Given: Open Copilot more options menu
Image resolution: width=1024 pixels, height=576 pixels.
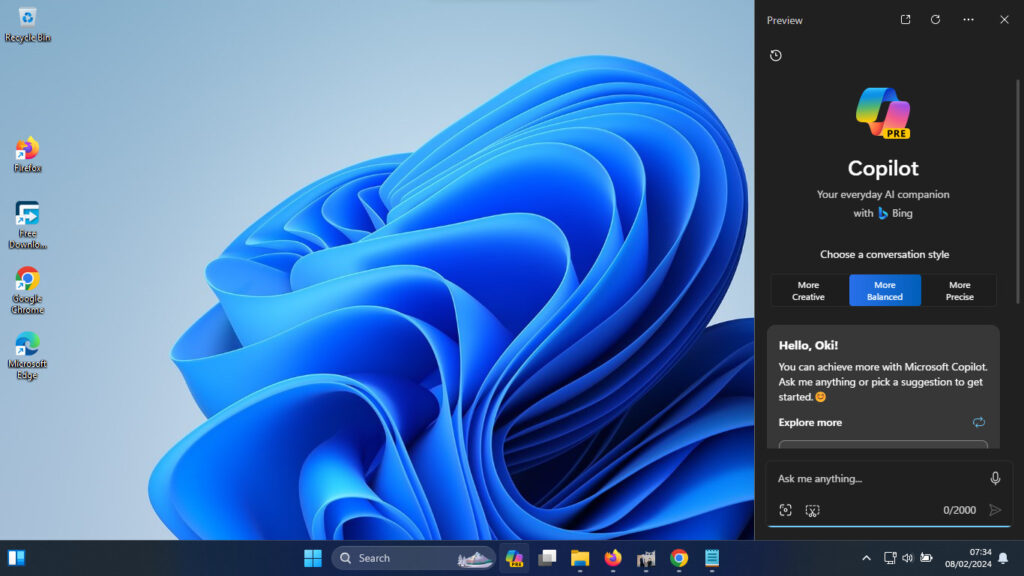Looking at the screenshot, I should pyautogui.click(x=968, y=20).
